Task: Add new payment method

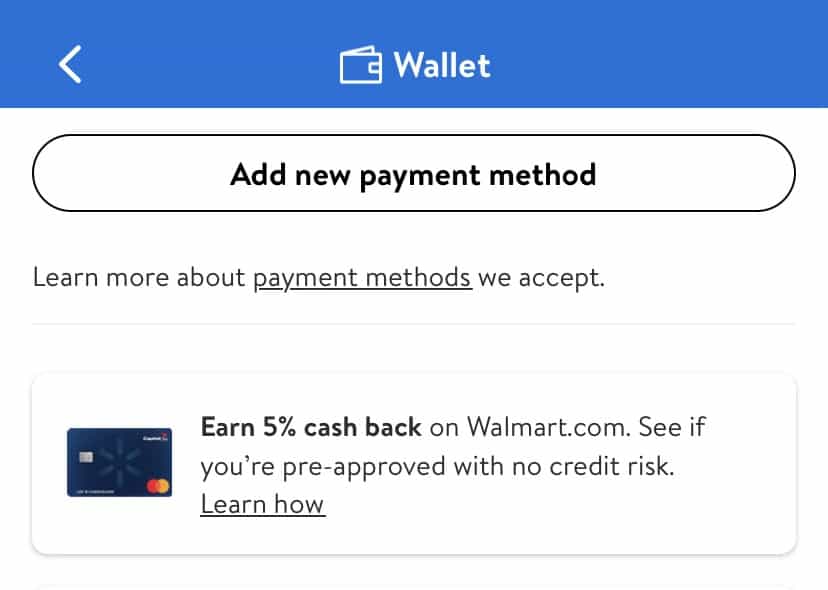Action: pyautogui.click(x=414, y=173)
